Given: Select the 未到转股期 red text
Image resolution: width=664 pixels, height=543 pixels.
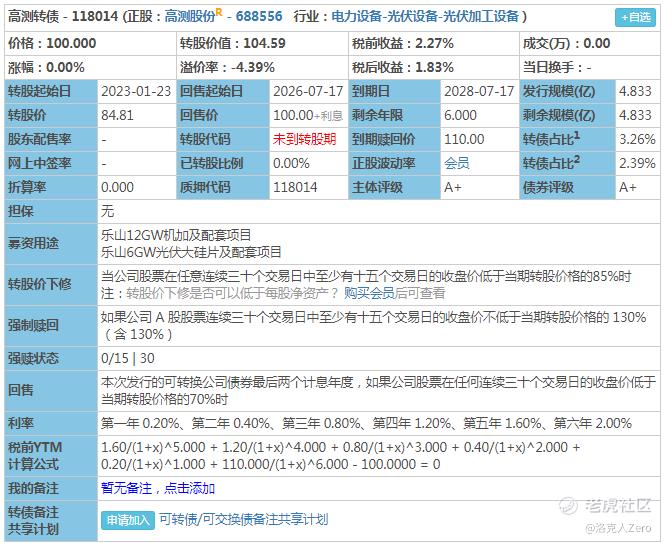Looking at the screenshot, I should click(304, 139).
